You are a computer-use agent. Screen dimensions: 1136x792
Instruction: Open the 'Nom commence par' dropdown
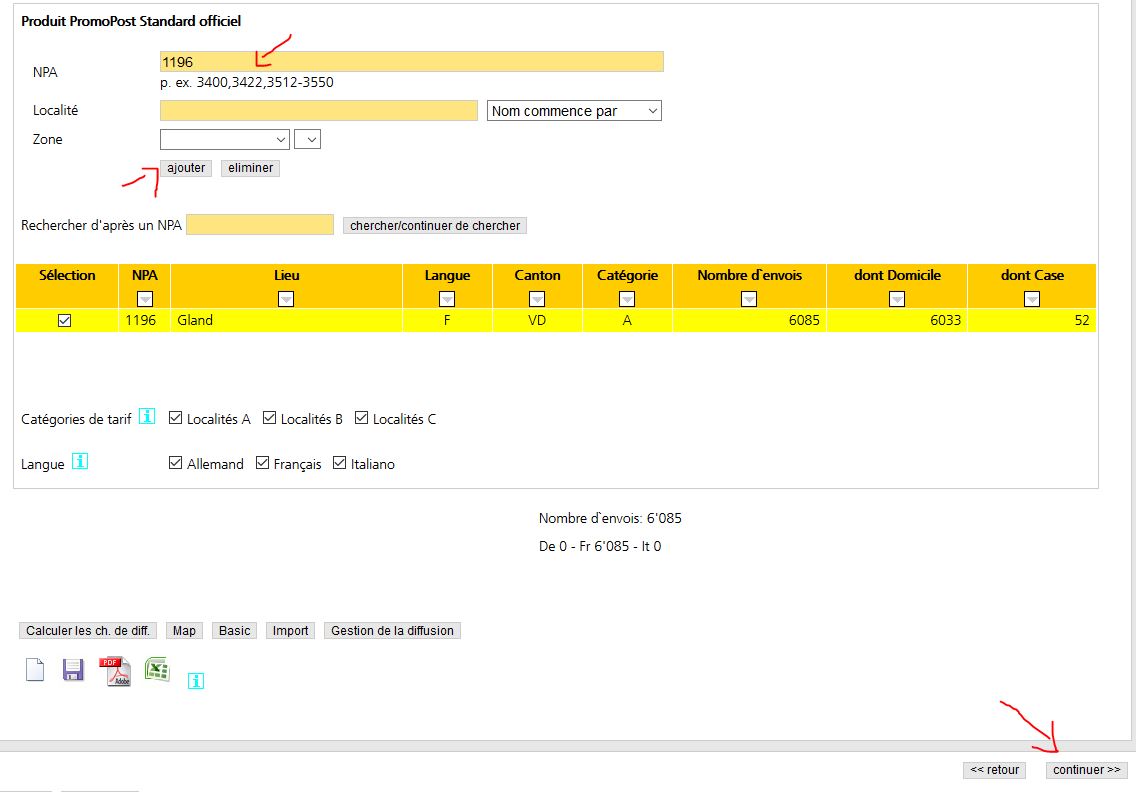pos(574,111)
